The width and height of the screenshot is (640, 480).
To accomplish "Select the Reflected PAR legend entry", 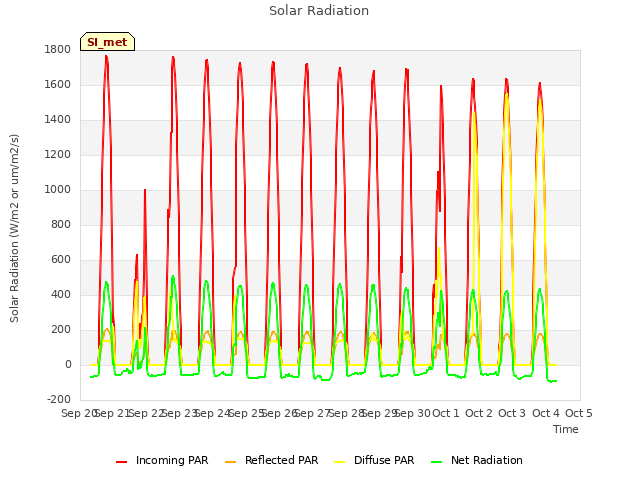I will click(271, 460).
